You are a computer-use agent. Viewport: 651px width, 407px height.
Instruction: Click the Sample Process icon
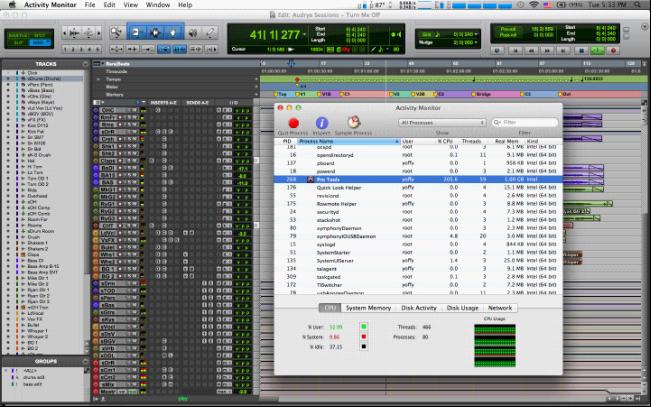point(353,122)
